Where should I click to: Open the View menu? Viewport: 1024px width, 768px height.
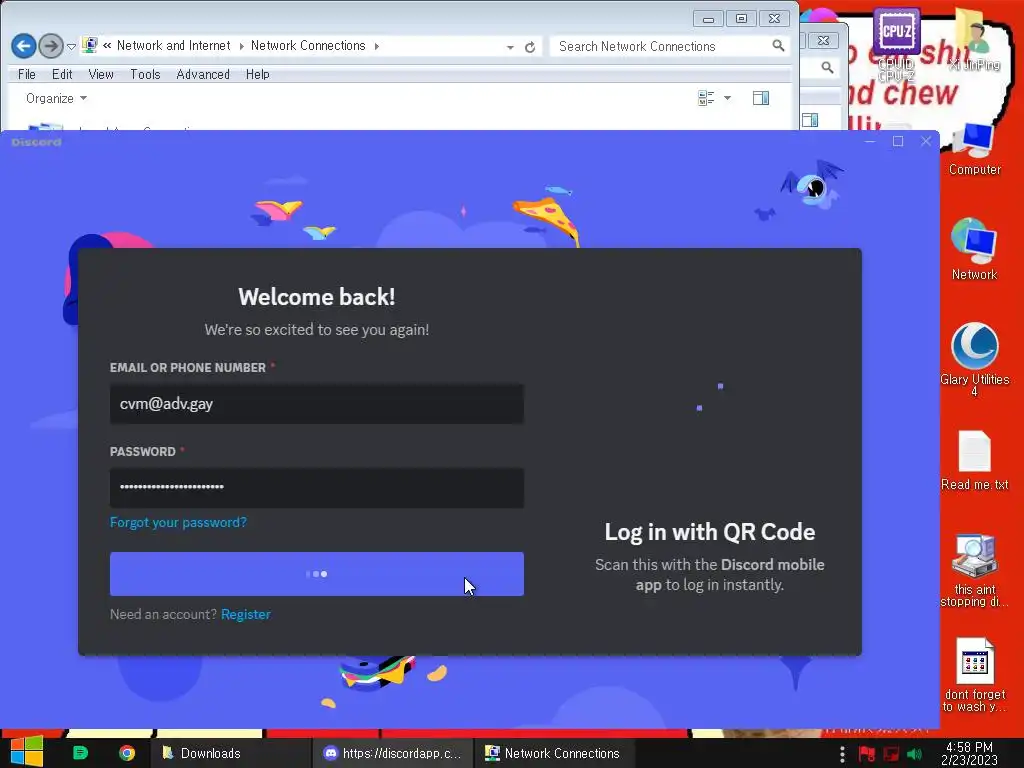(x=101, y=74)
